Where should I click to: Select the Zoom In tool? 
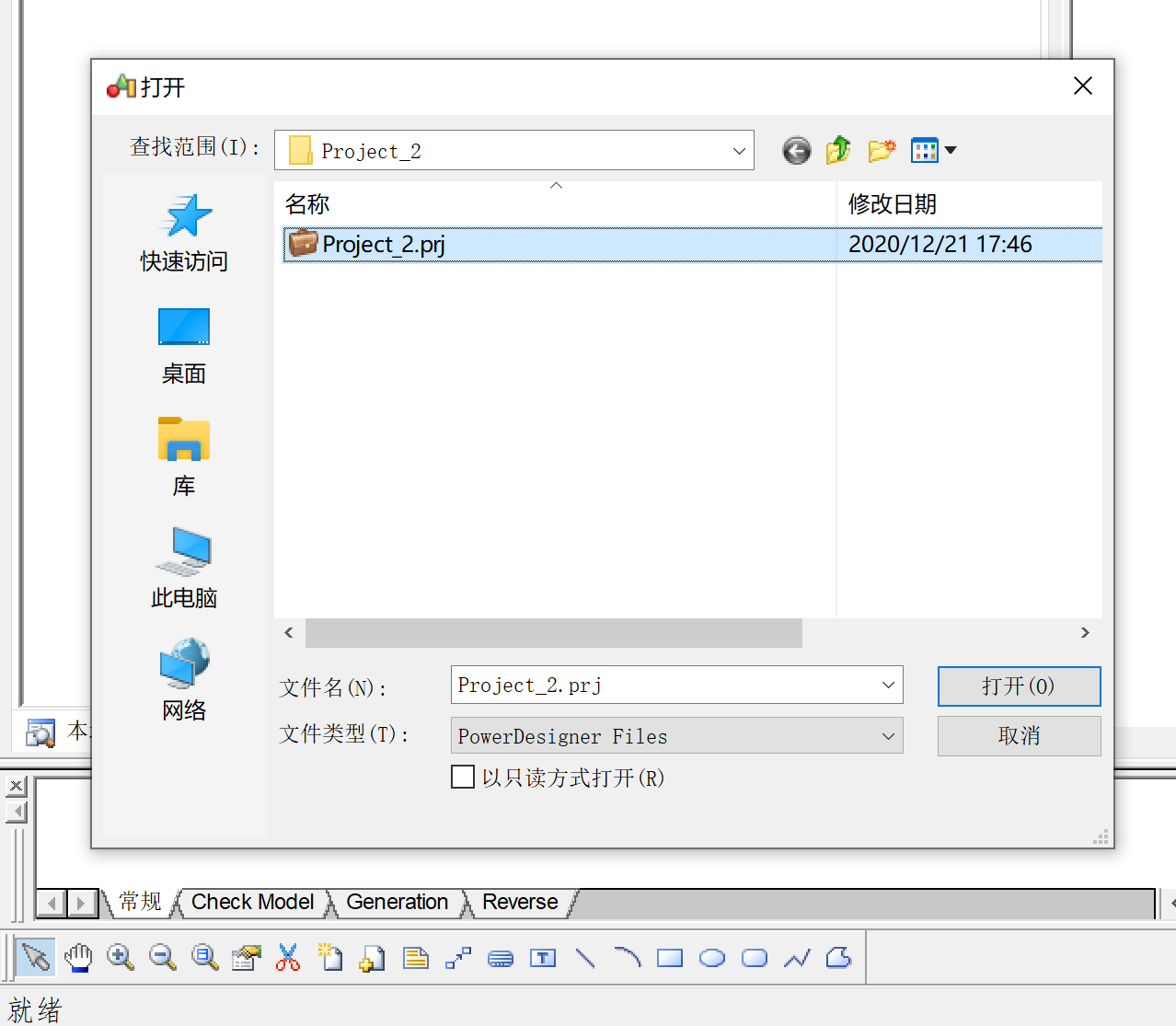(x=121, y=957)
